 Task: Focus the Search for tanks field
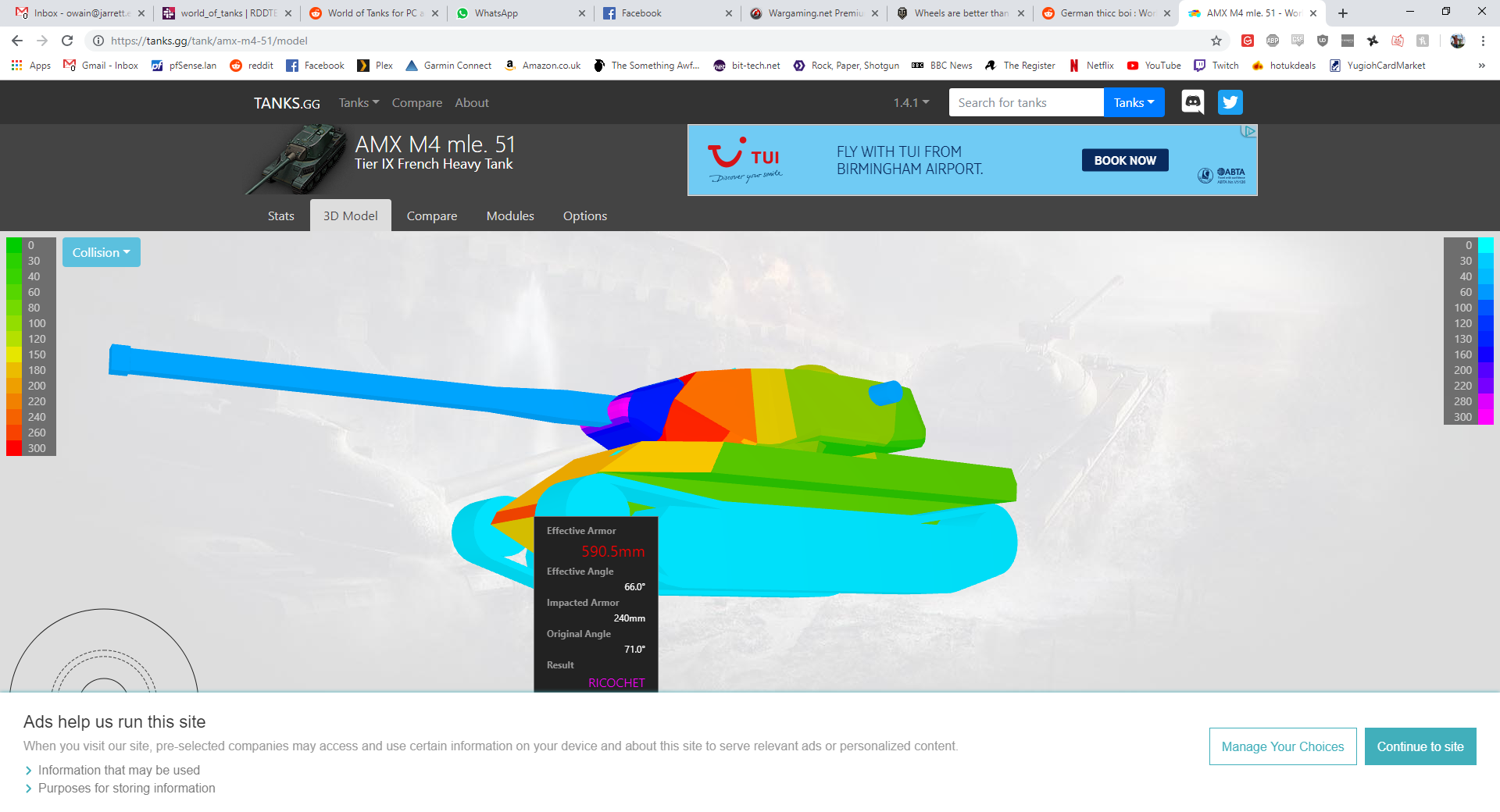[1026, 102]
